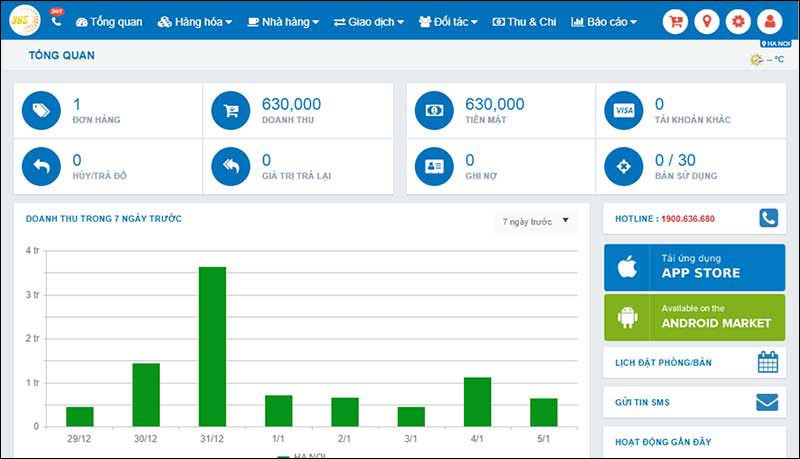Screen dimensions: 800x459
Task: Go to Tổng quan menu item
Action: (109, 21)
